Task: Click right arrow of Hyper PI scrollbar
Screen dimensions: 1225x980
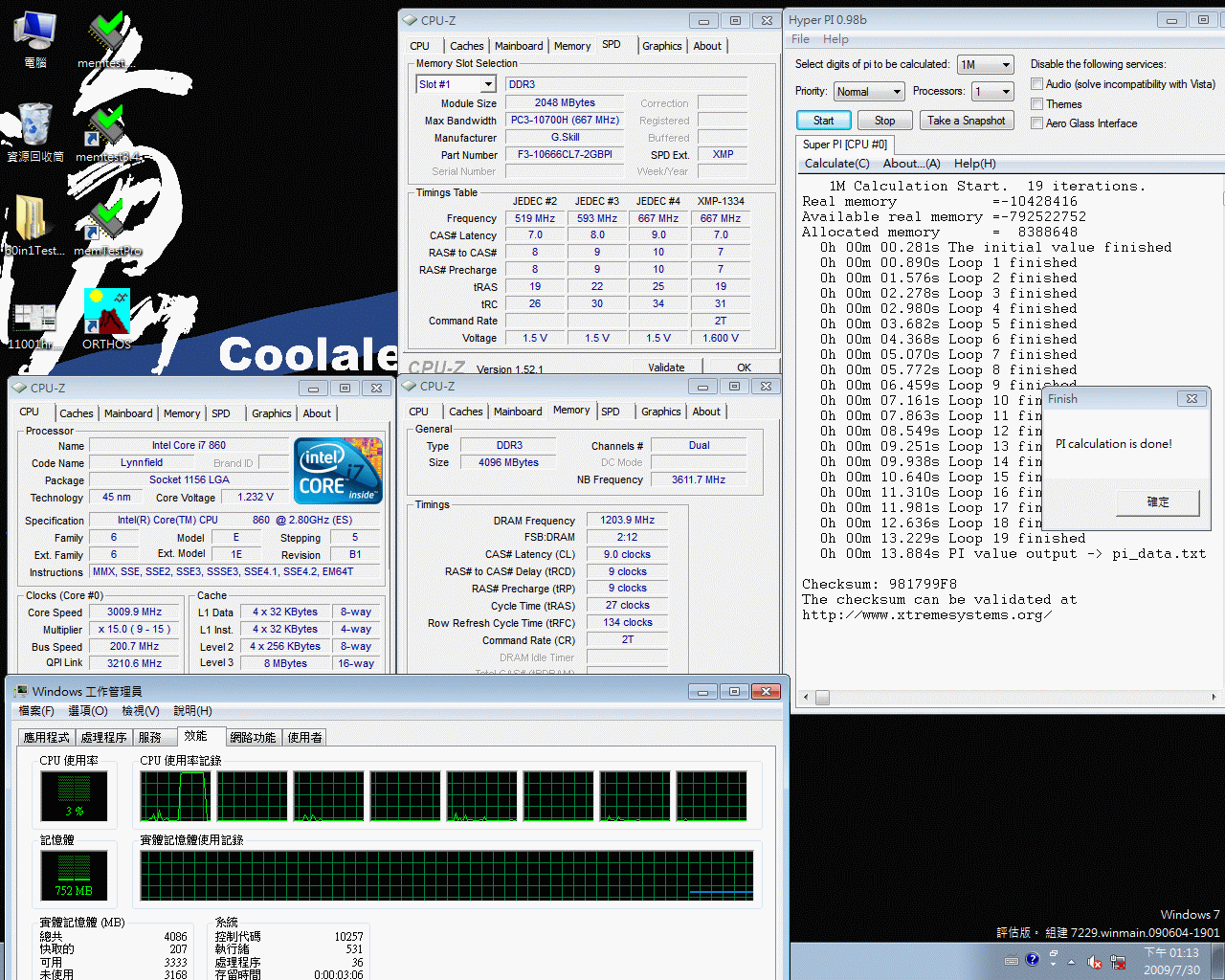Action: [1214, 698]
